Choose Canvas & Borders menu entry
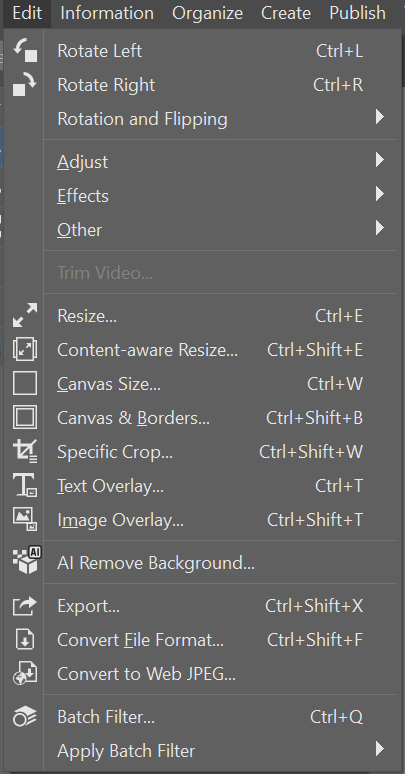405x774 pixels. coord(220,418)
